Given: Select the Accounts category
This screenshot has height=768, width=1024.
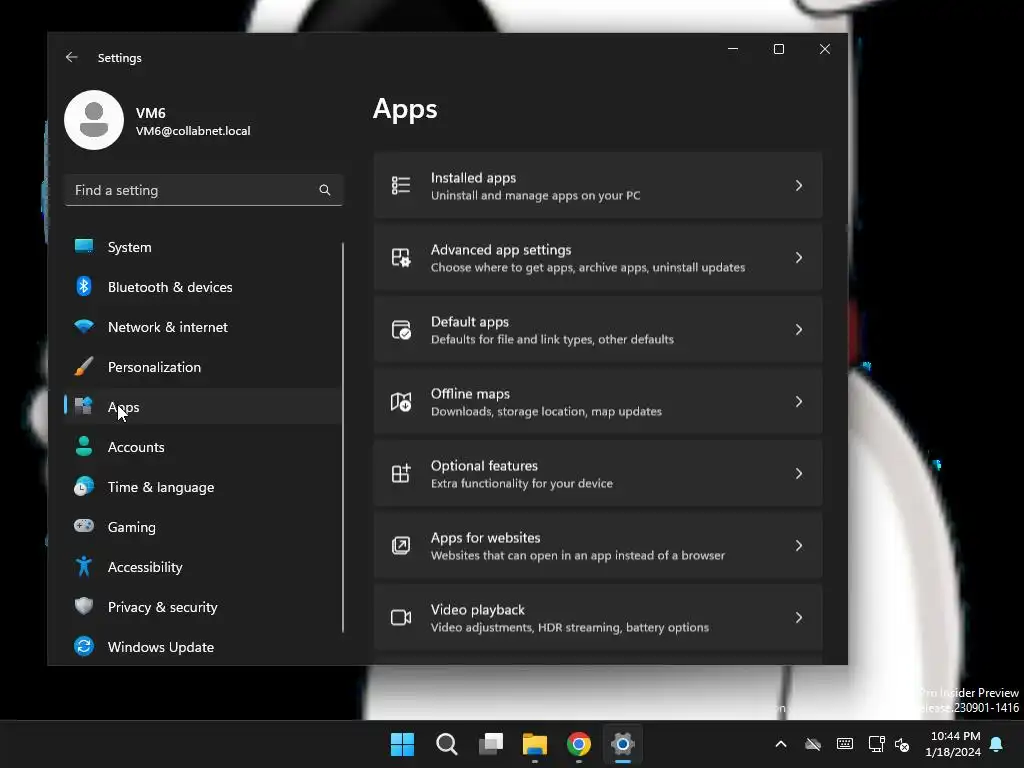Looking at the screenshot, I should click(x=202, y=447).
